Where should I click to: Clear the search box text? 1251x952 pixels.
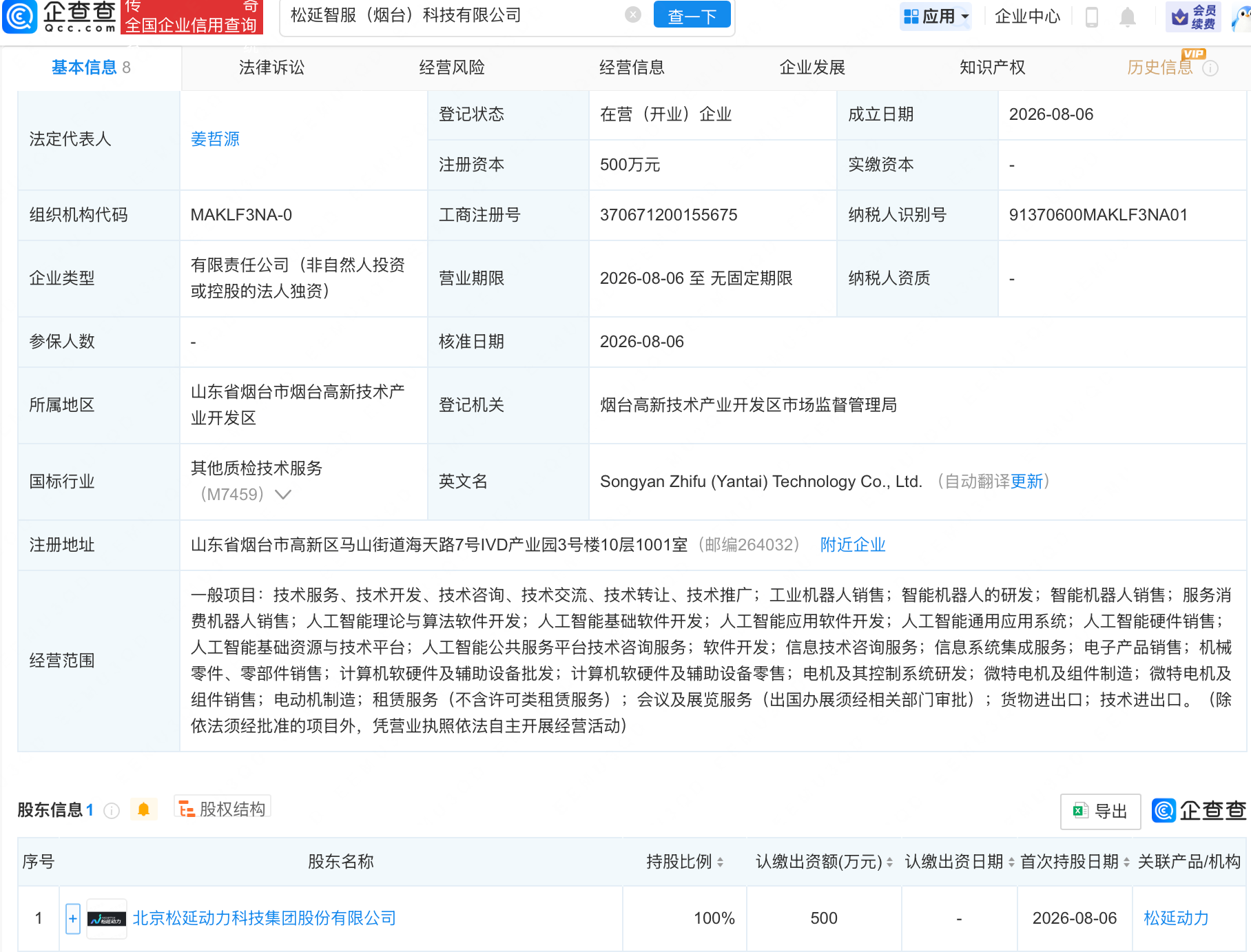633,14
